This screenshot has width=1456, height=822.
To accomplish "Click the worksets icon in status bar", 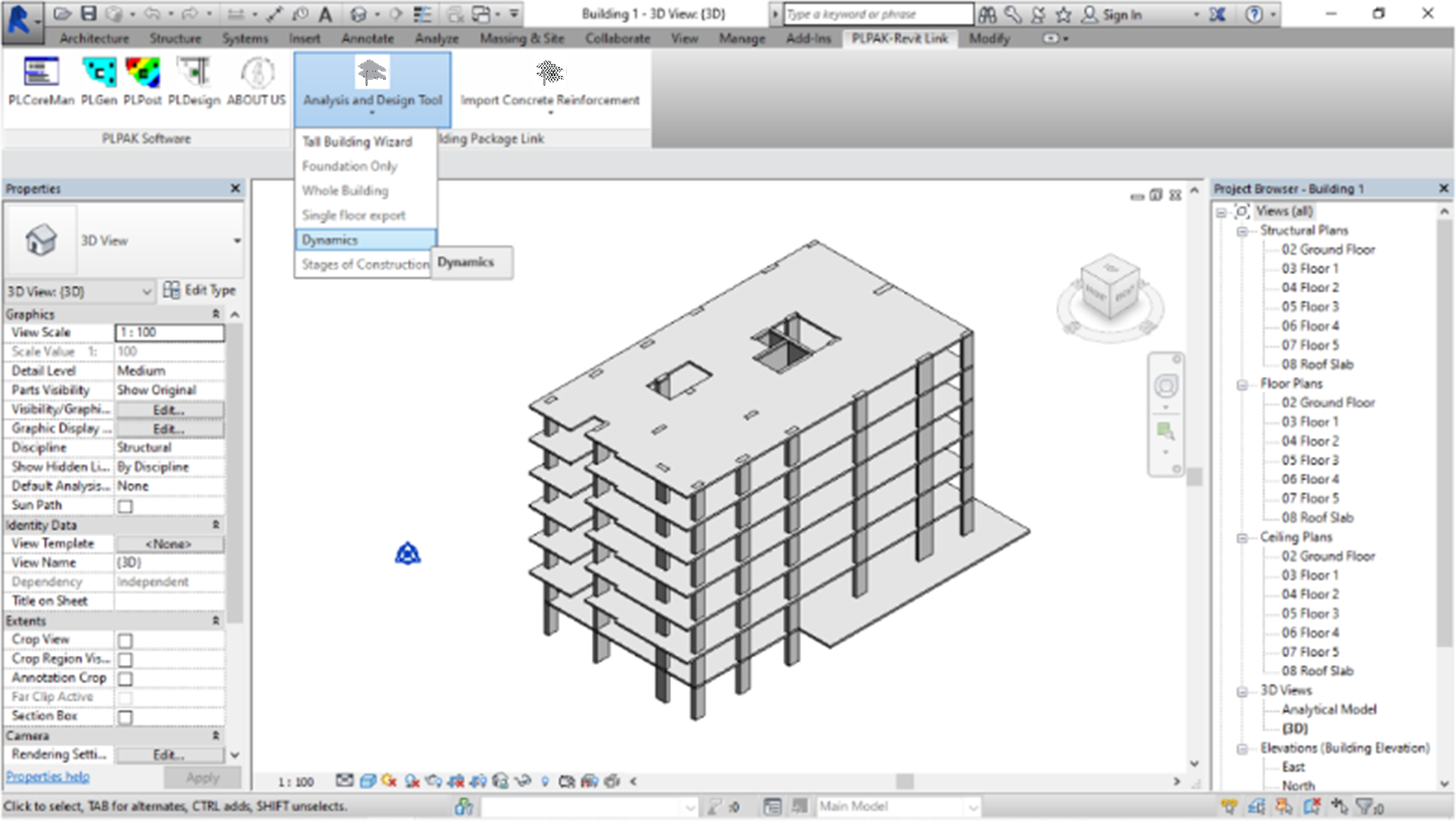I will click(464, 806).
